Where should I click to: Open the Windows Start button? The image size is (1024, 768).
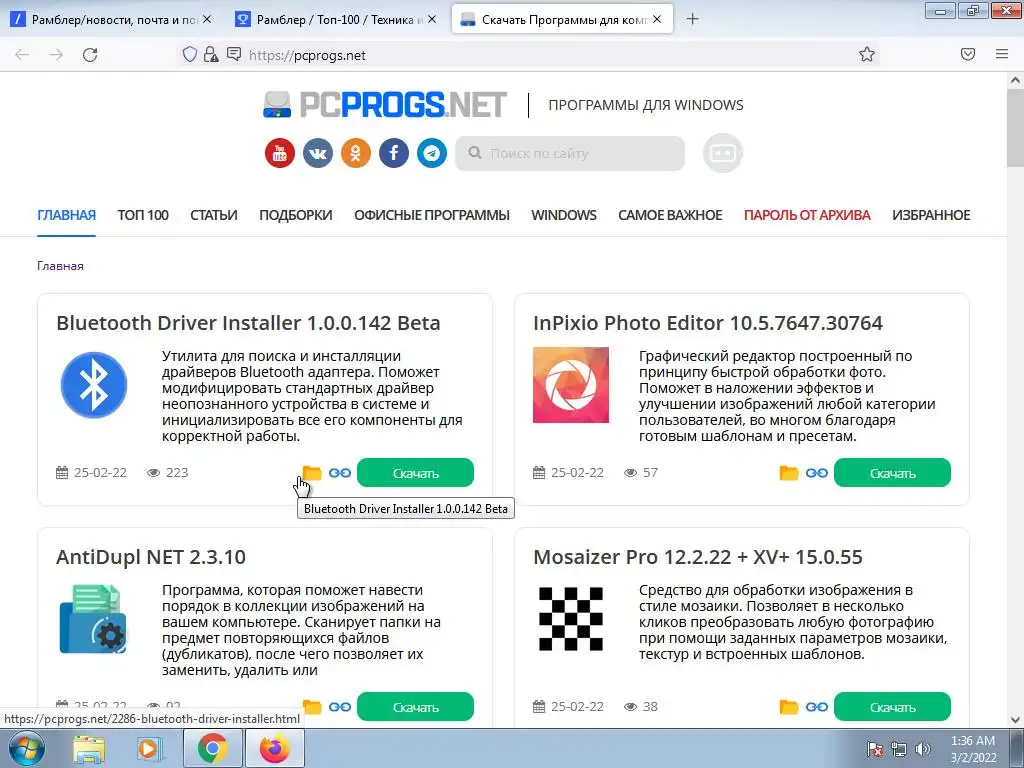point(26,748)
